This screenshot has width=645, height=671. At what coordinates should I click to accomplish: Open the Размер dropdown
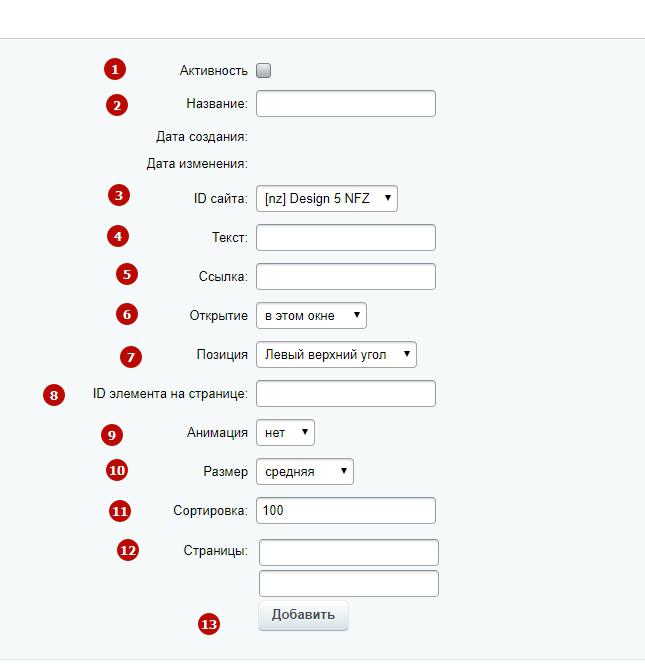305,472
